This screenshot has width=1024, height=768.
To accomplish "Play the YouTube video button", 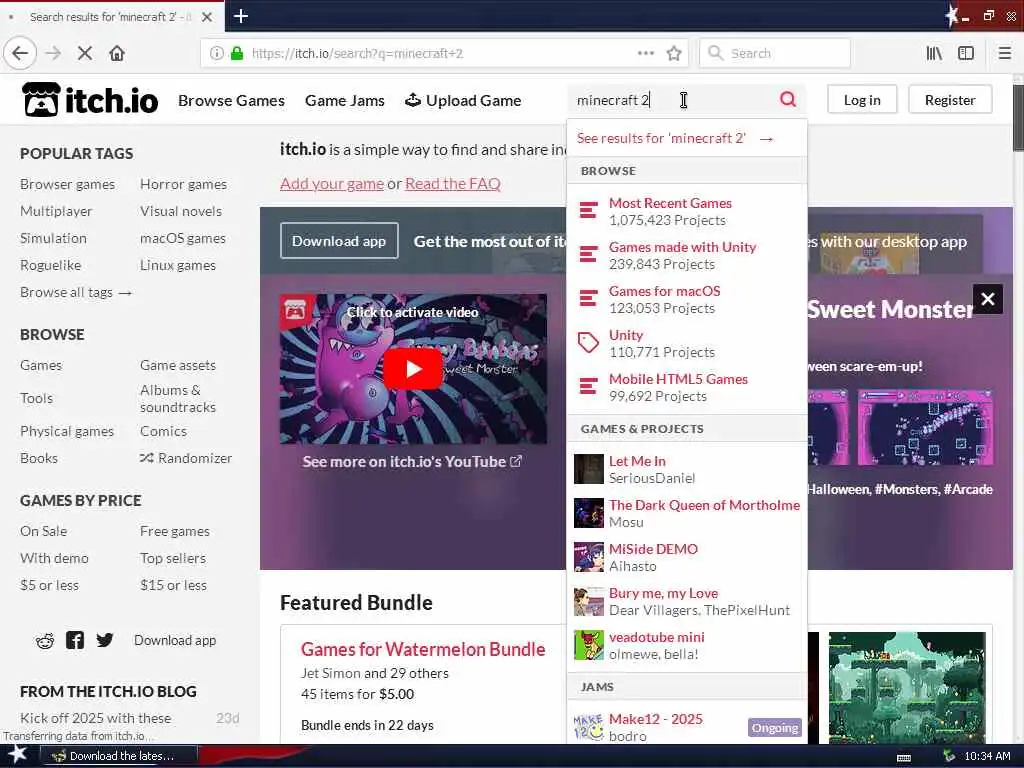I will tap(413, 369).
